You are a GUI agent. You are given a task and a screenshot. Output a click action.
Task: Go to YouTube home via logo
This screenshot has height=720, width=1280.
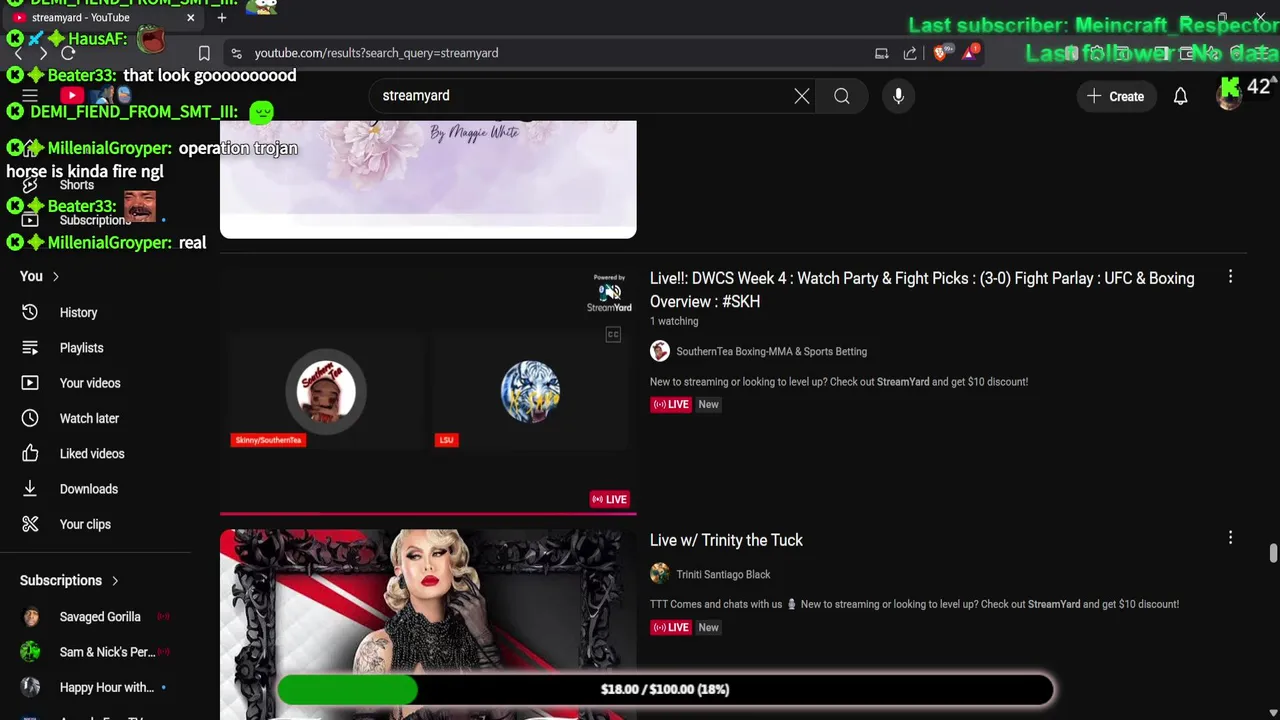pos(72,96)
